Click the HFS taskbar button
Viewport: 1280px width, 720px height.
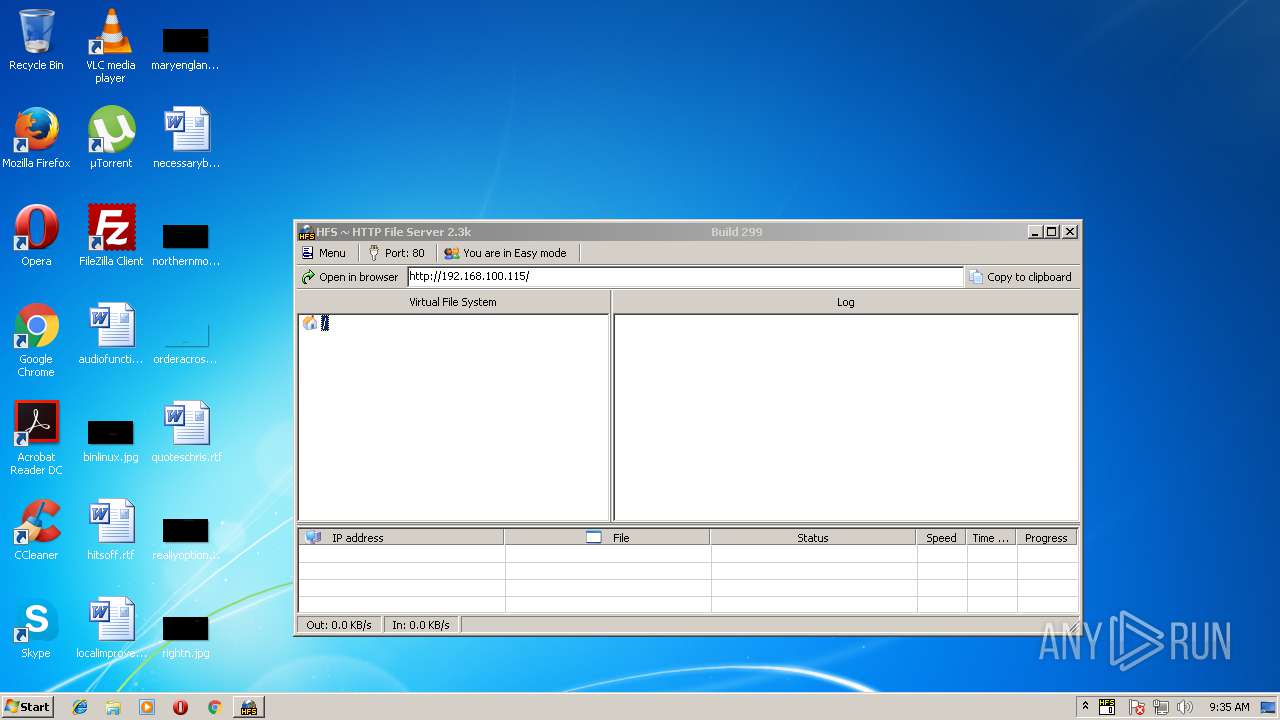click(248, 707)
